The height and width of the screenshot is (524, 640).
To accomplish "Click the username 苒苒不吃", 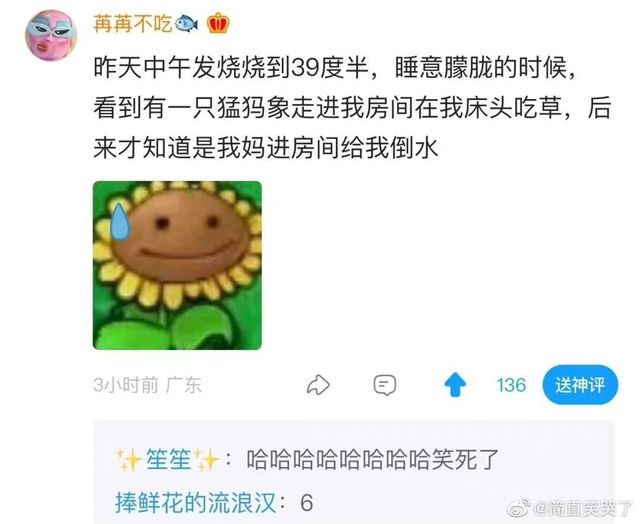I will pyautogui.click(x=133, y=23).
